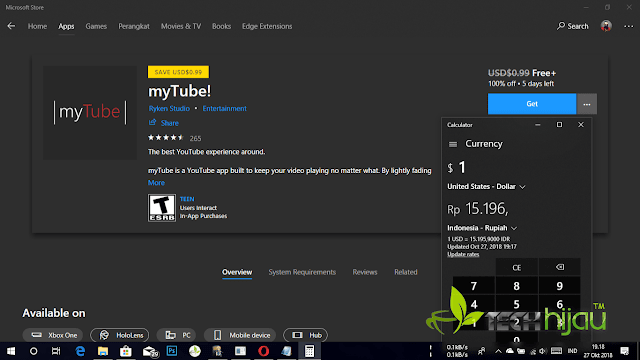Select the $ 1 input value in Calculator
640x360 pixels.
[x=456, y=167]
